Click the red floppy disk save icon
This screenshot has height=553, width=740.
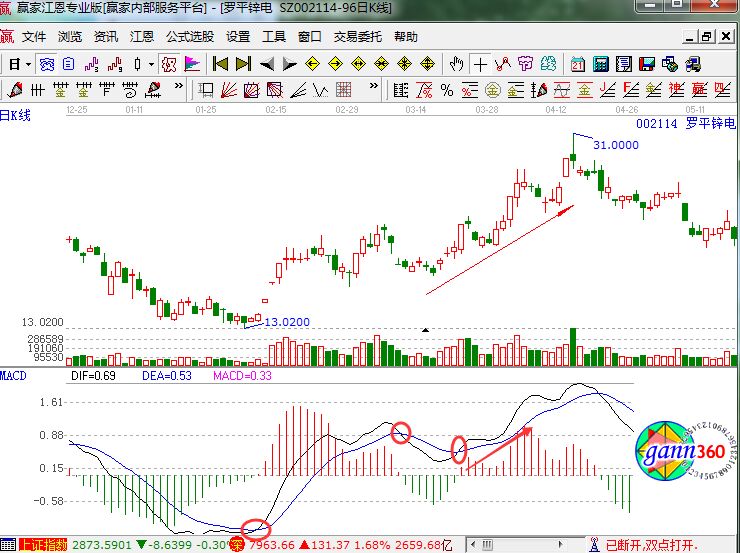(x=648, y=64)
